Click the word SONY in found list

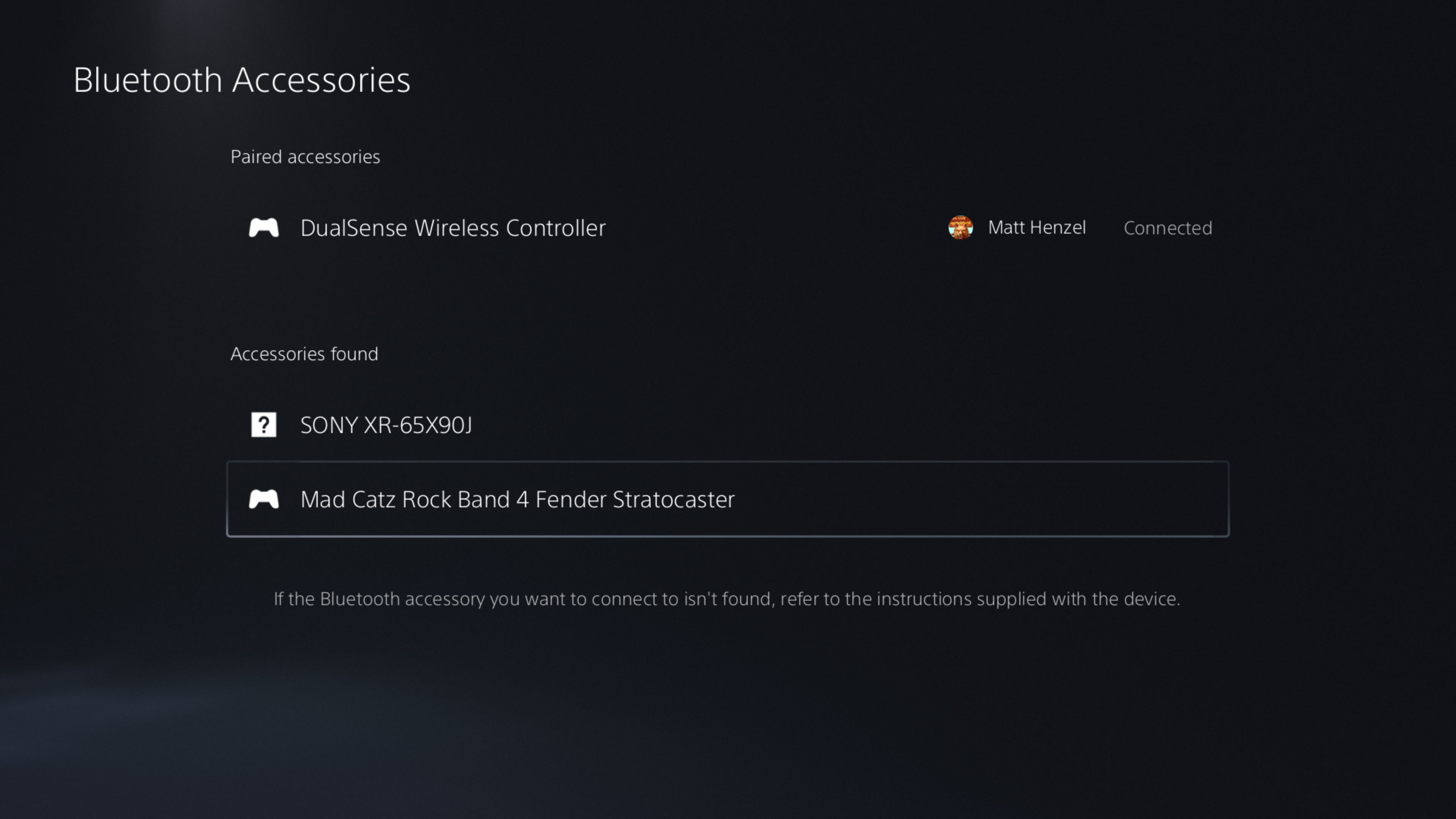point(328,425)
